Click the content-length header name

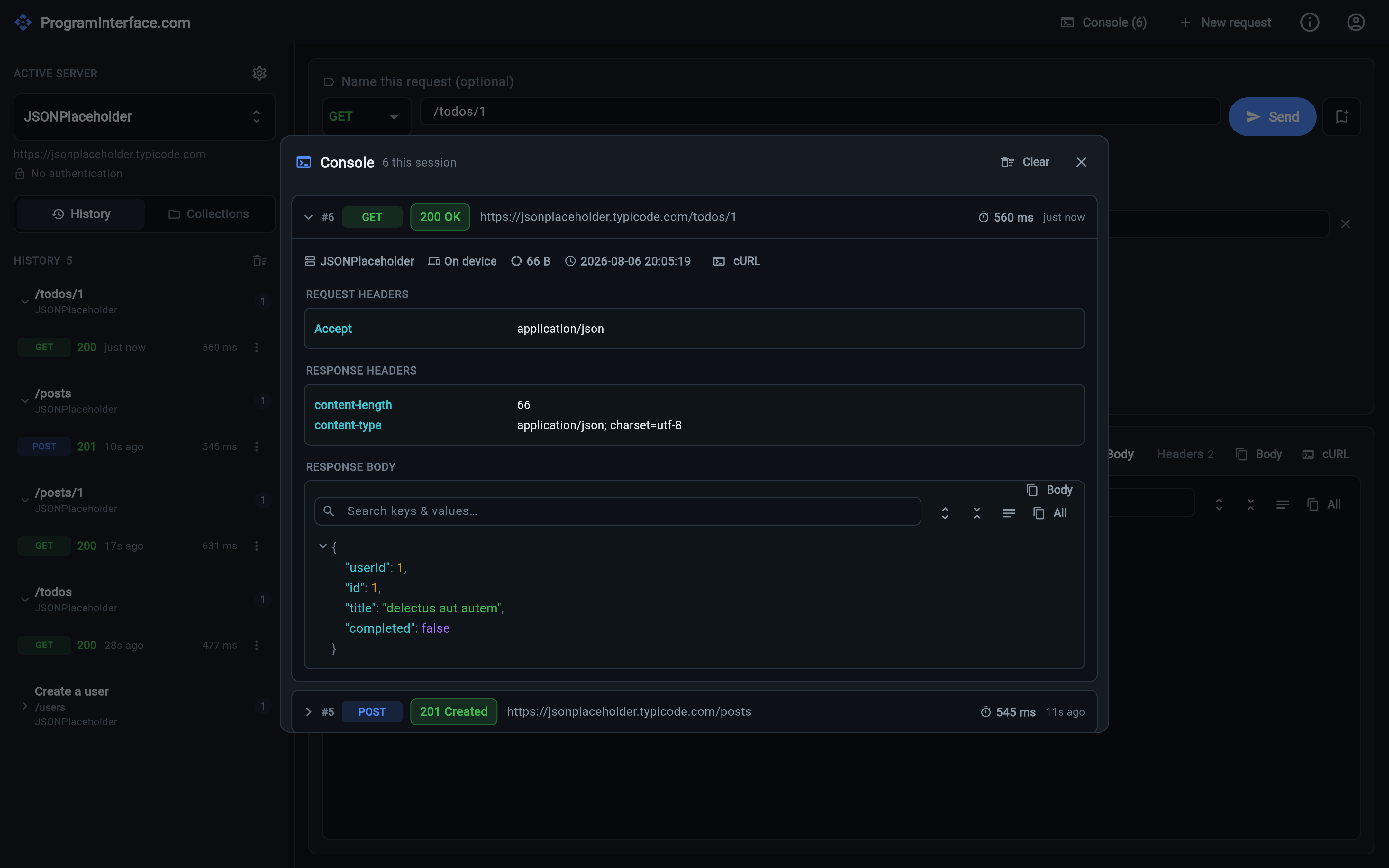click(x=353, y=405)
